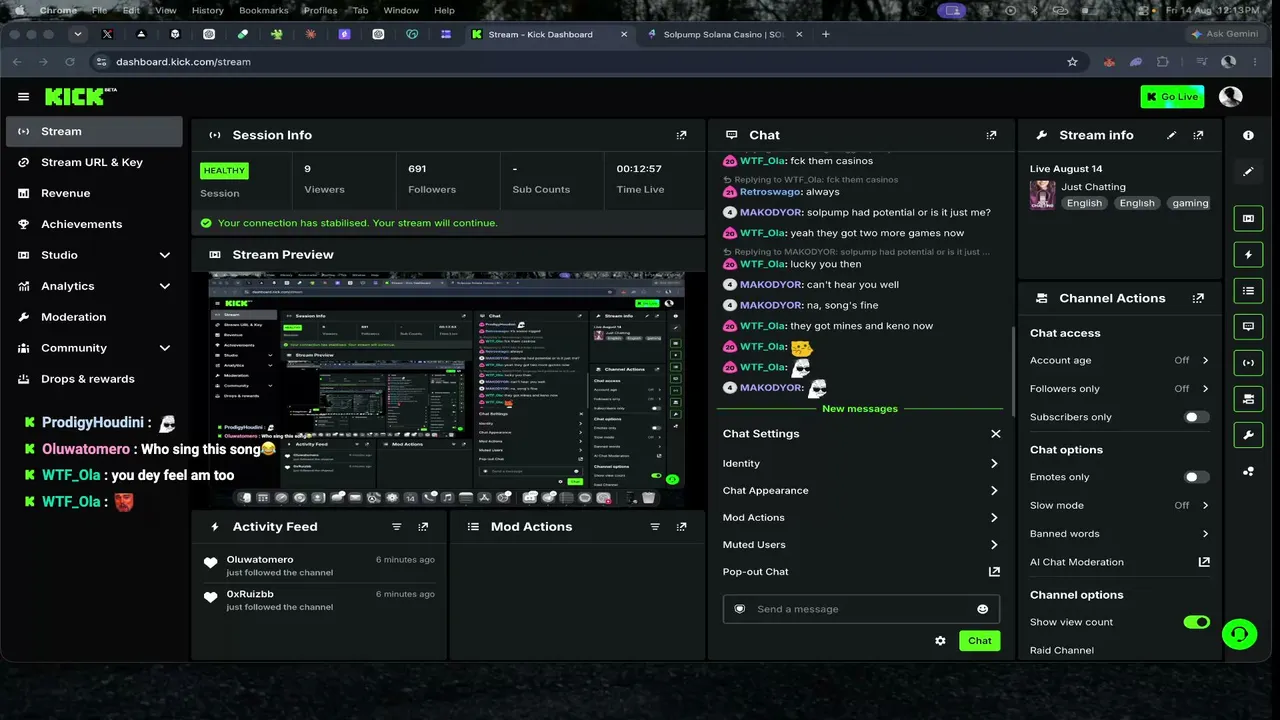The height and width of the screenshot is (720, 1280).
Task: Edit Stream info with the pencil icon
Action: pos(1172,135)
